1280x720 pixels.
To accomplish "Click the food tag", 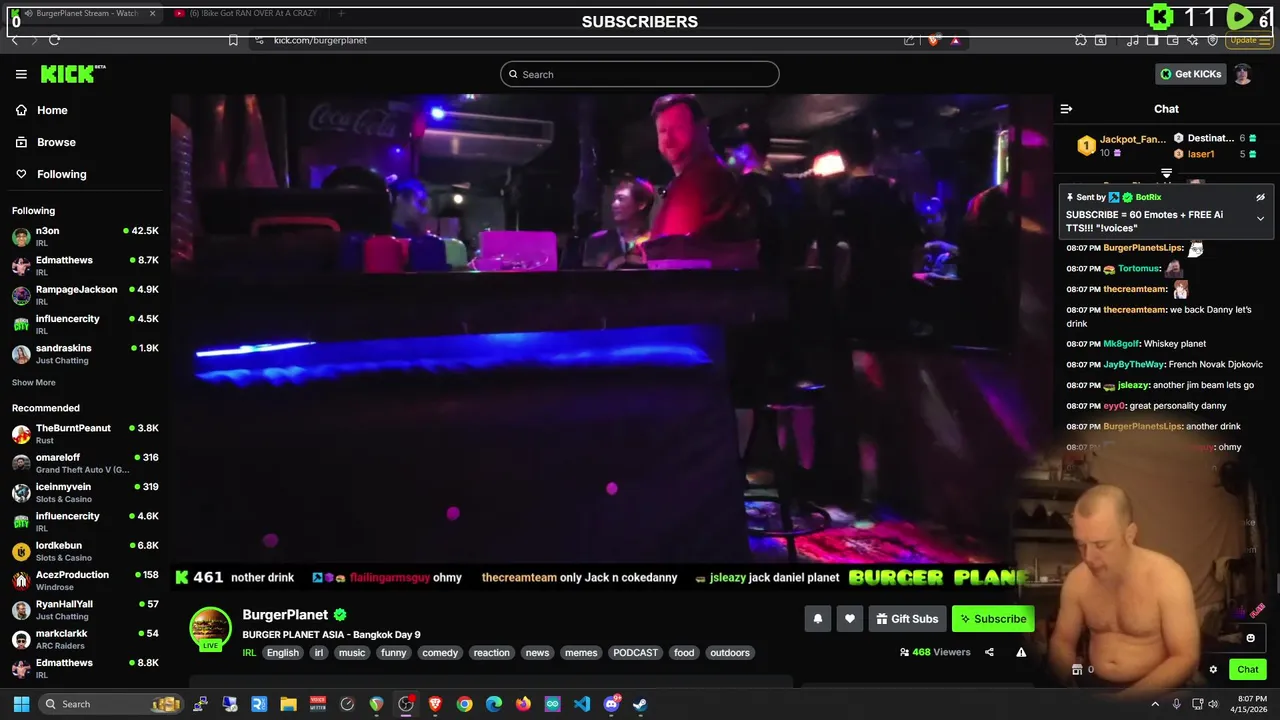I will [684, 653].
